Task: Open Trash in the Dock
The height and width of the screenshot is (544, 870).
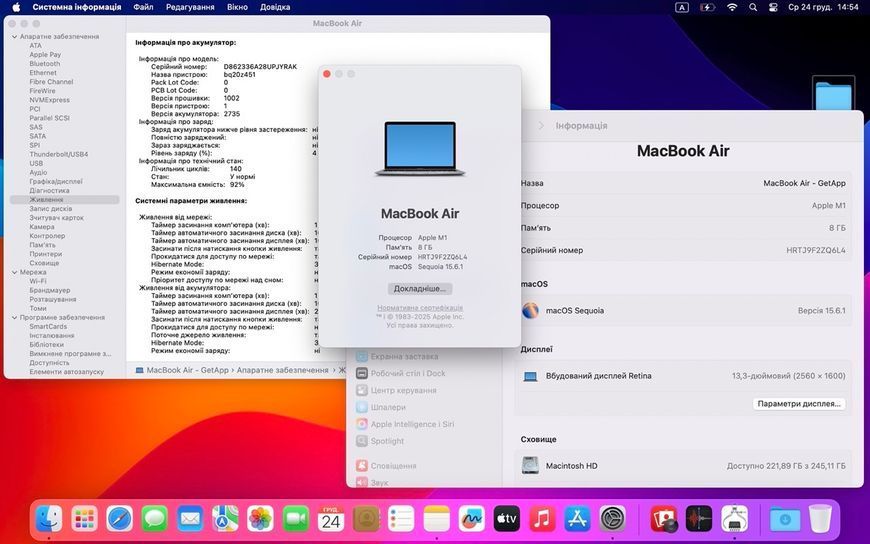Action: [820, 520]
